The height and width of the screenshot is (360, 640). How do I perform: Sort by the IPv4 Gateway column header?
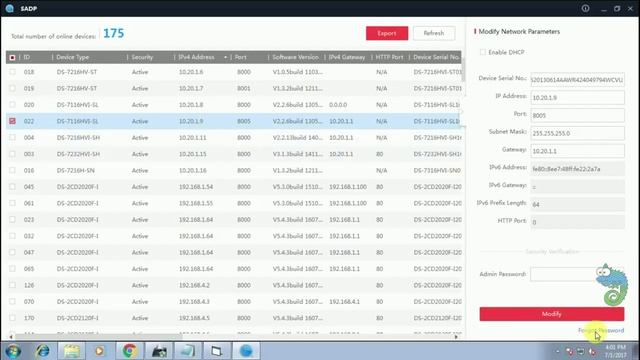pyautogui.click(x=347, y=57)
